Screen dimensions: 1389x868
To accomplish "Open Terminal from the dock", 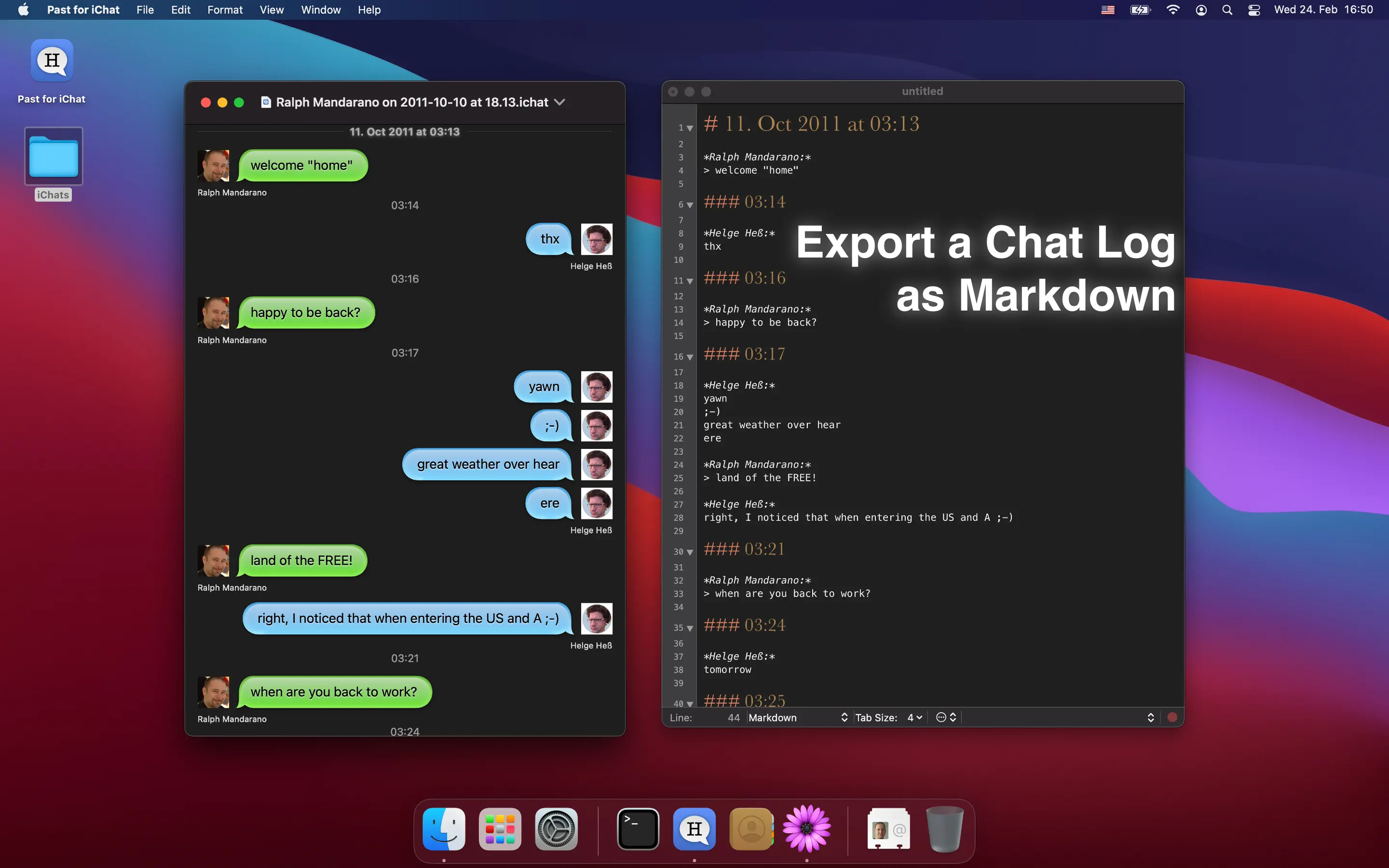I will pos(638,829).
